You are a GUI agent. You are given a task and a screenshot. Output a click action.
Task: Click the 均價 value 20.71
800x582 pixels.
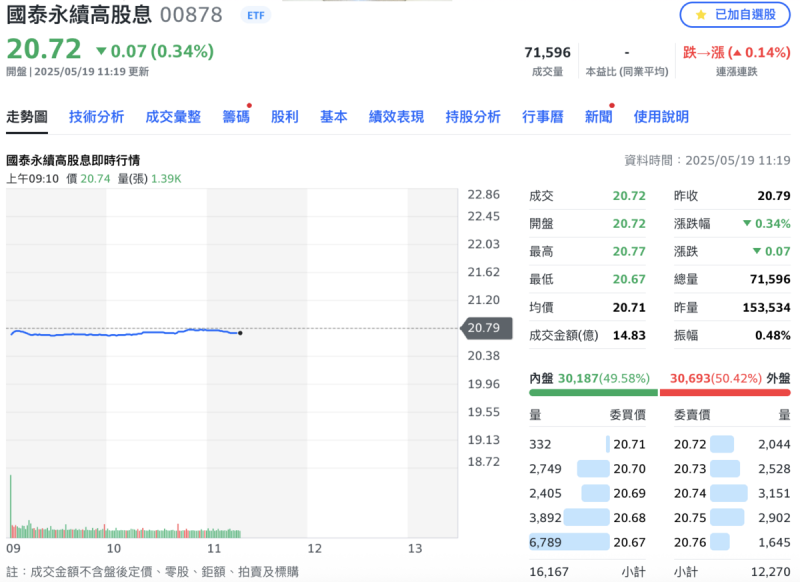coord(629,308)
